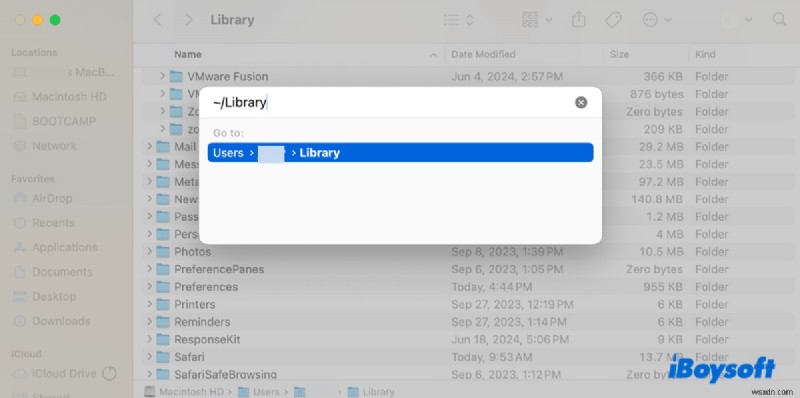This screenshot has width=800, height=398.
Task: Expand the Preferences folder
Action: (x=149, y=287)
